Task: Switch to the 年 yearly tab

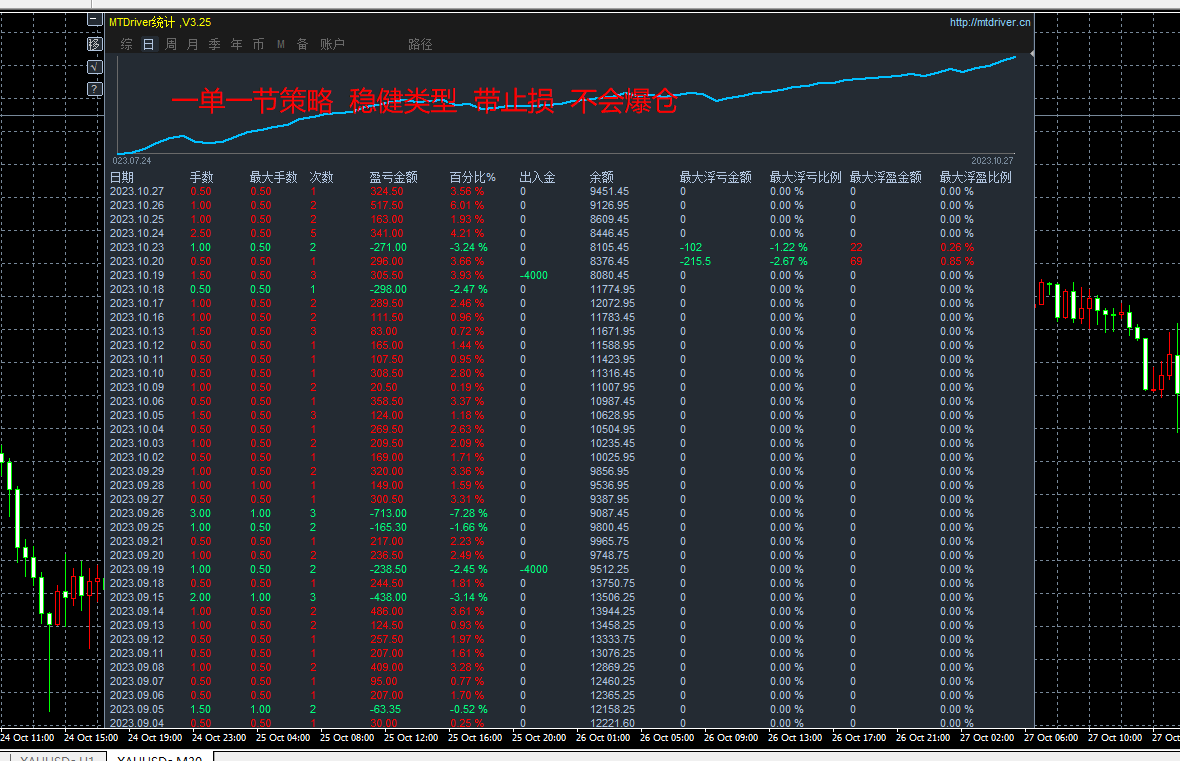Action: tap(236, 44)
